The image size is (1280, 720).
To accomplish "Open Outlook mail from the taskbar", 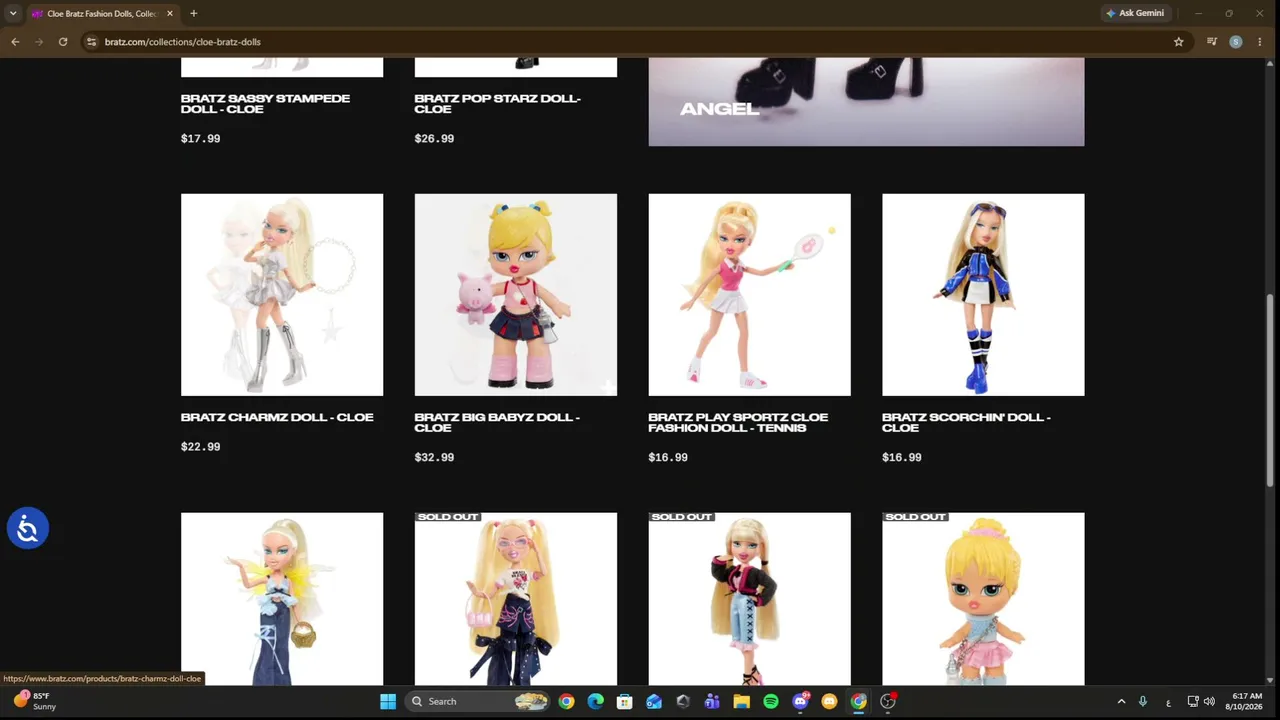I will coord(654,701).
